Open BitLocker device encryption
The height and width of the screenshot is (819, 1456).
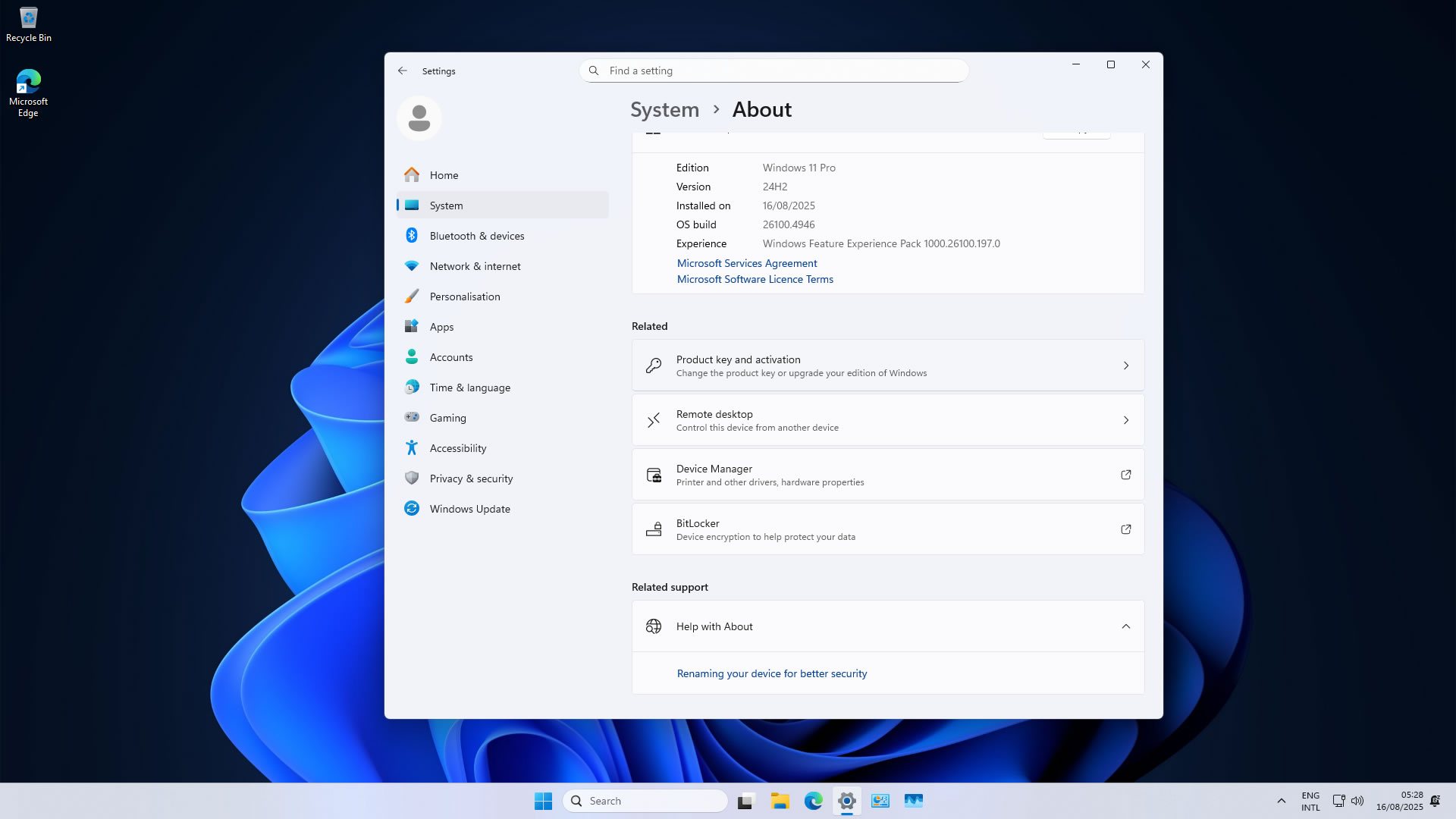(887, 529)
